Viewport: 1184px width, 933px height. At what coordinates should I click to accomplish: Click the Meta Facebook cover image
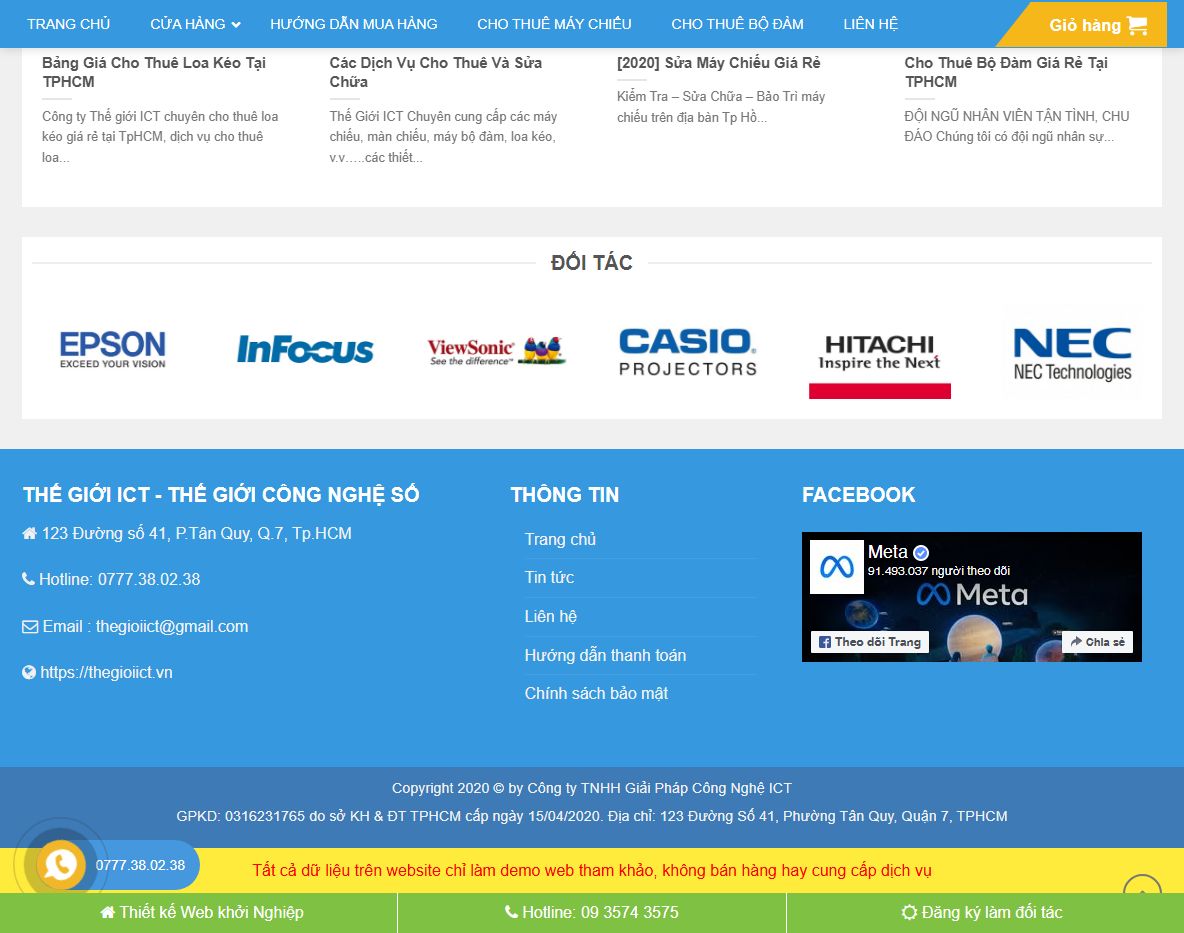tap(972, 597)
